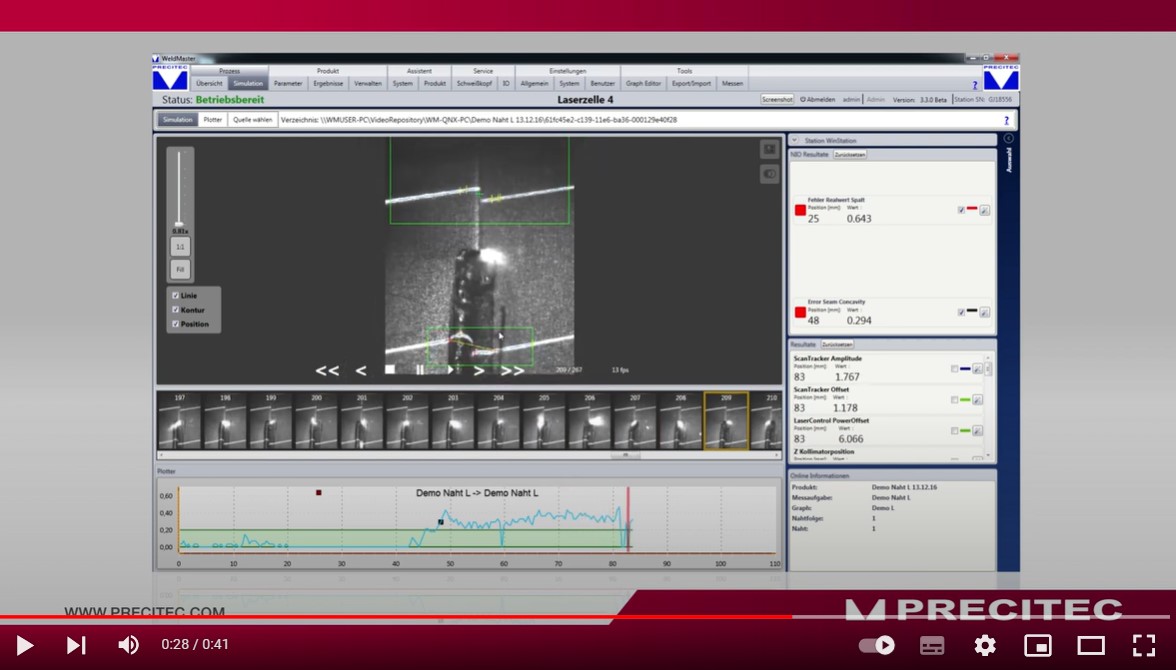Select frame thumbnail 197

tap(179, 421)
